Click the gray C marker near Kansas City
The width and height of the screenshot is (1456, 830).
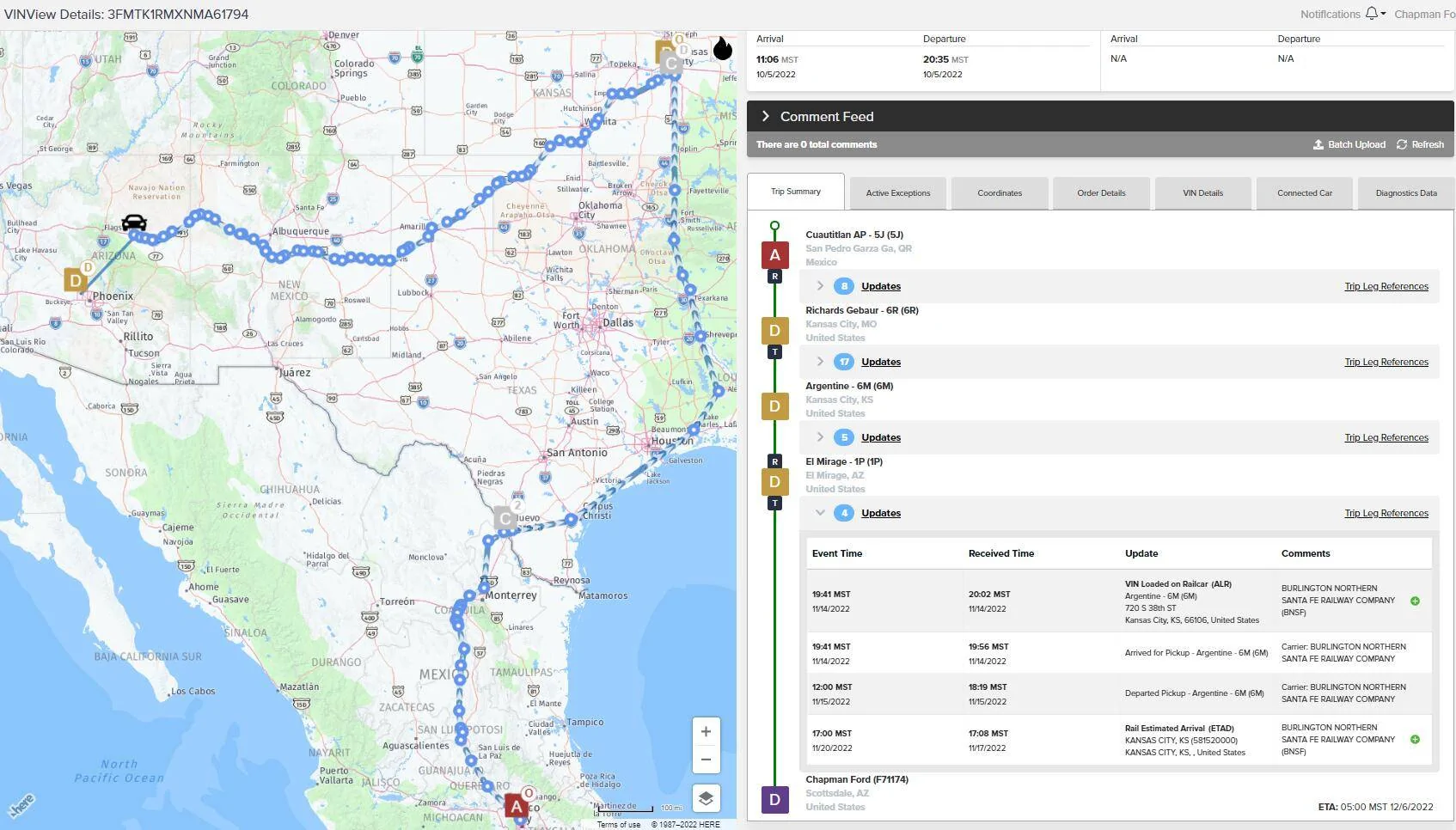point(671,63)
